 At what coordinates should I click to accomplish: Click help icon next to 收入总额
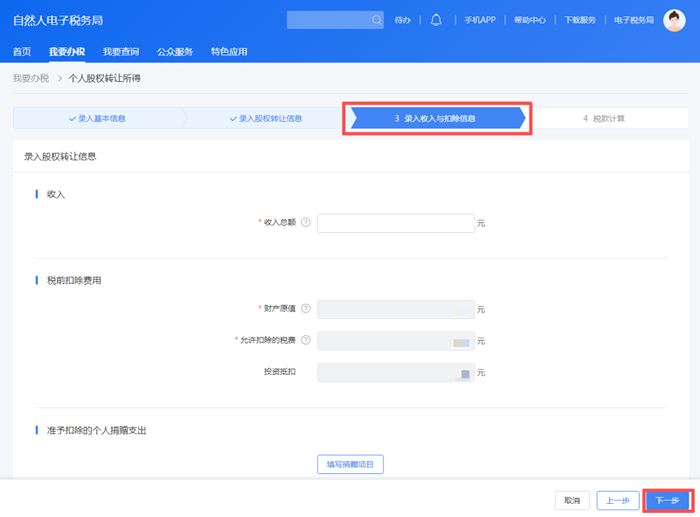click(x=305, y=223)
